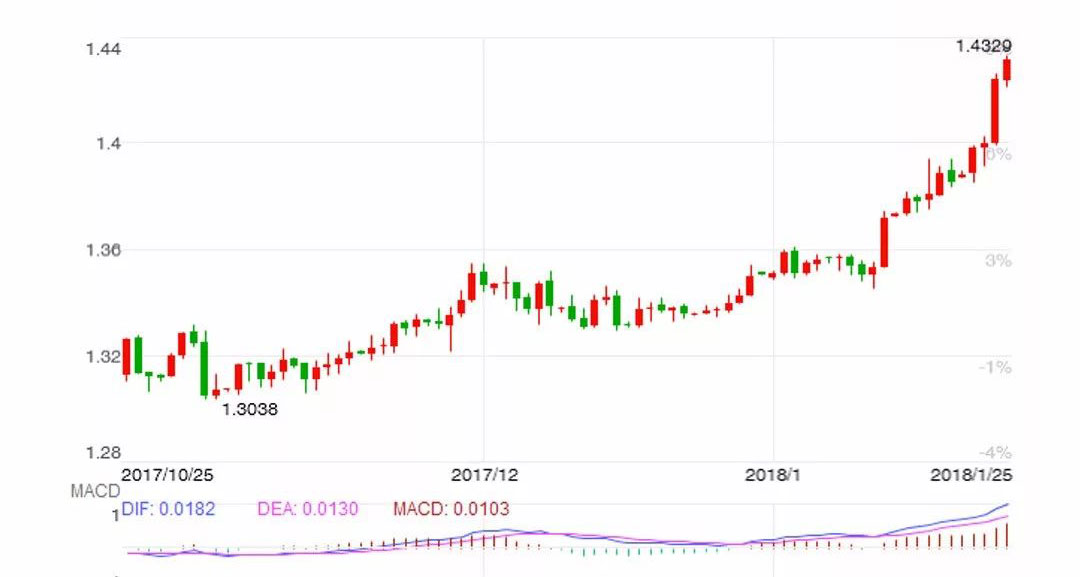Viewport: 1080px width, 577px height.
Task: Click the -1% right axis label
Action: click(996, 367)
